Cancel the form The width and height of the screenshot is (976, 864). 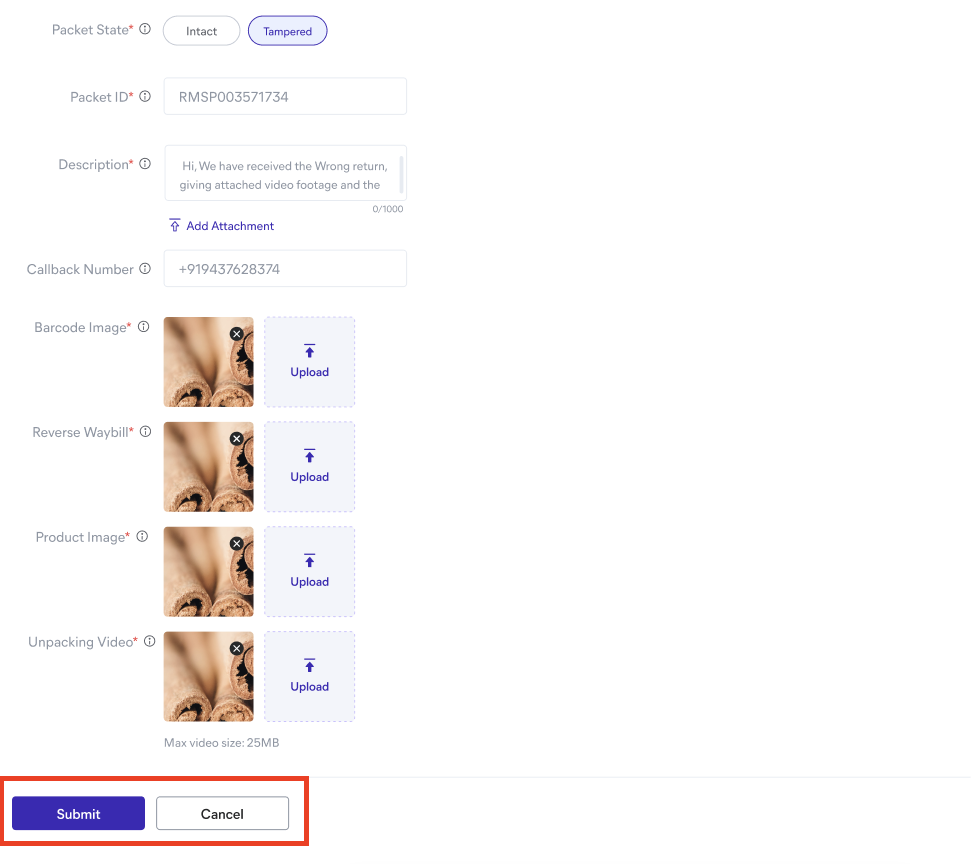tap(222, 814)
